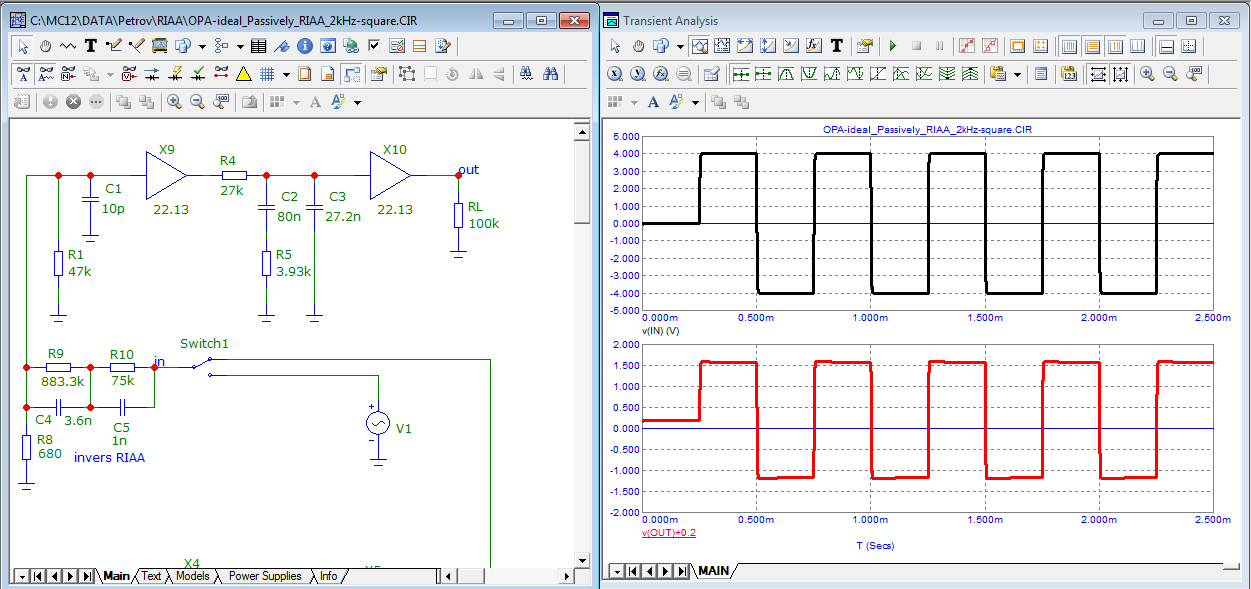Viewport: 1251px width, 589px height.
Task: Click the yellow triangle icon in schematic toolbar
Action: pyautogui.click(x=243, y=73)
